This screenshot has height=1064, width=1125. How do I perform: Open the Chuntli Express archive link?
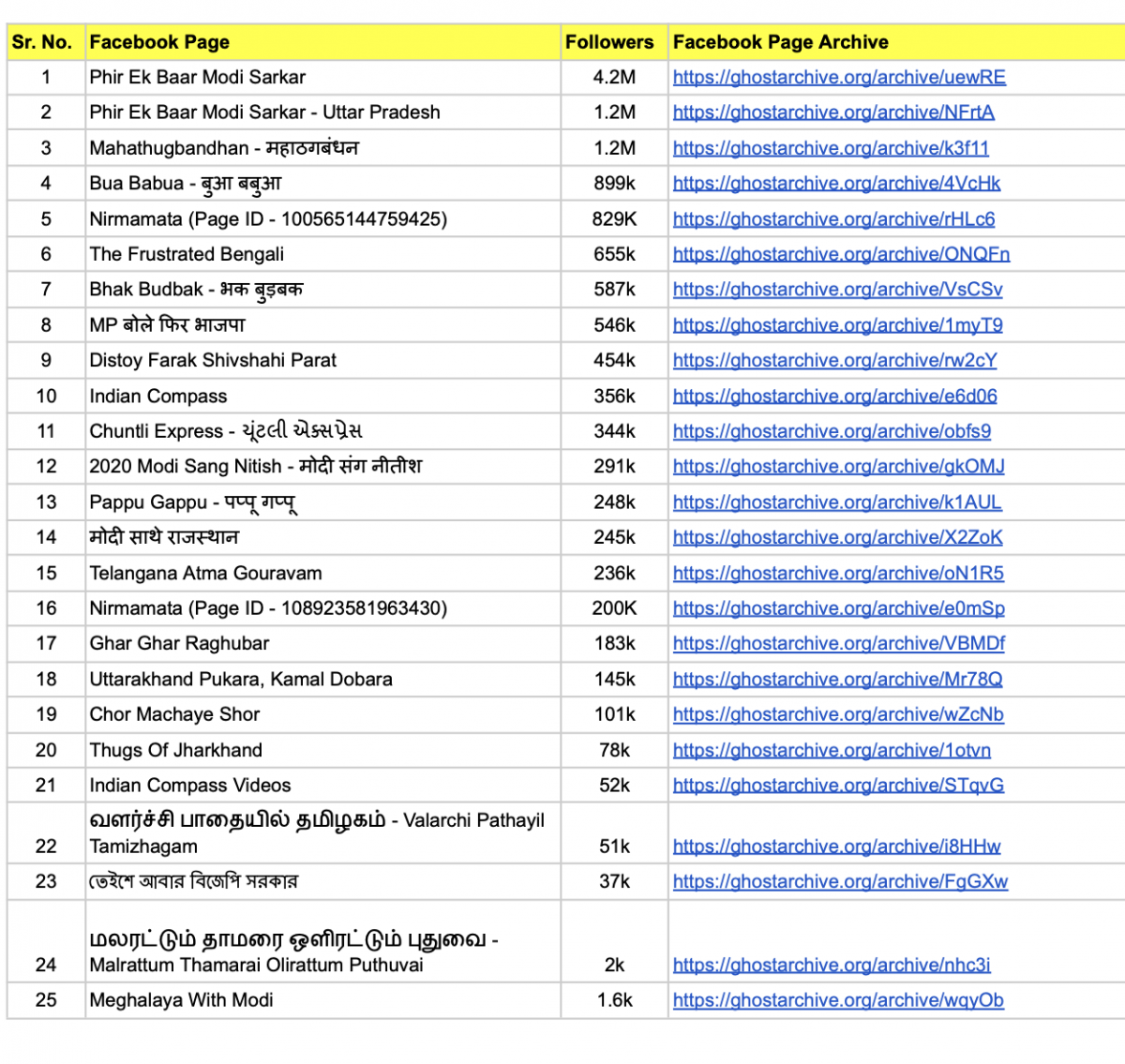click(x=832, y=431)
